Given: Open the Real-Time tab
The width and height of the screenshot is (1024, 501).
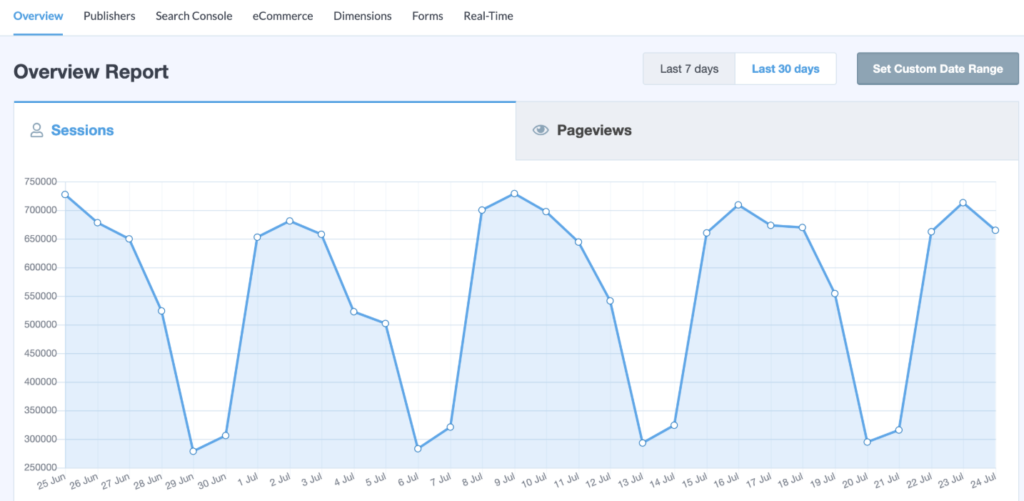Looking at the screenshot, I should [488, 16].
